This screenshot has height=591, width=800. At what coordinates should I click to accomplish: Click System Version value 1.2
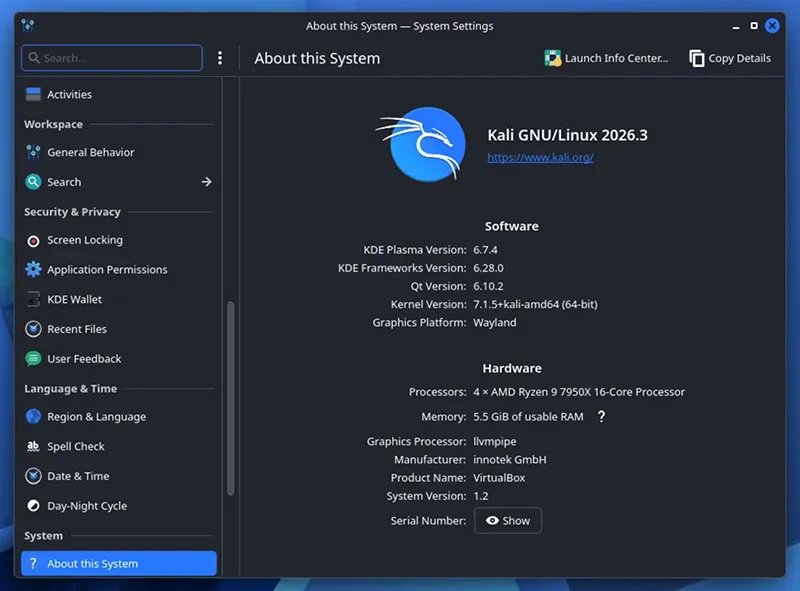[x=481, y=496]
